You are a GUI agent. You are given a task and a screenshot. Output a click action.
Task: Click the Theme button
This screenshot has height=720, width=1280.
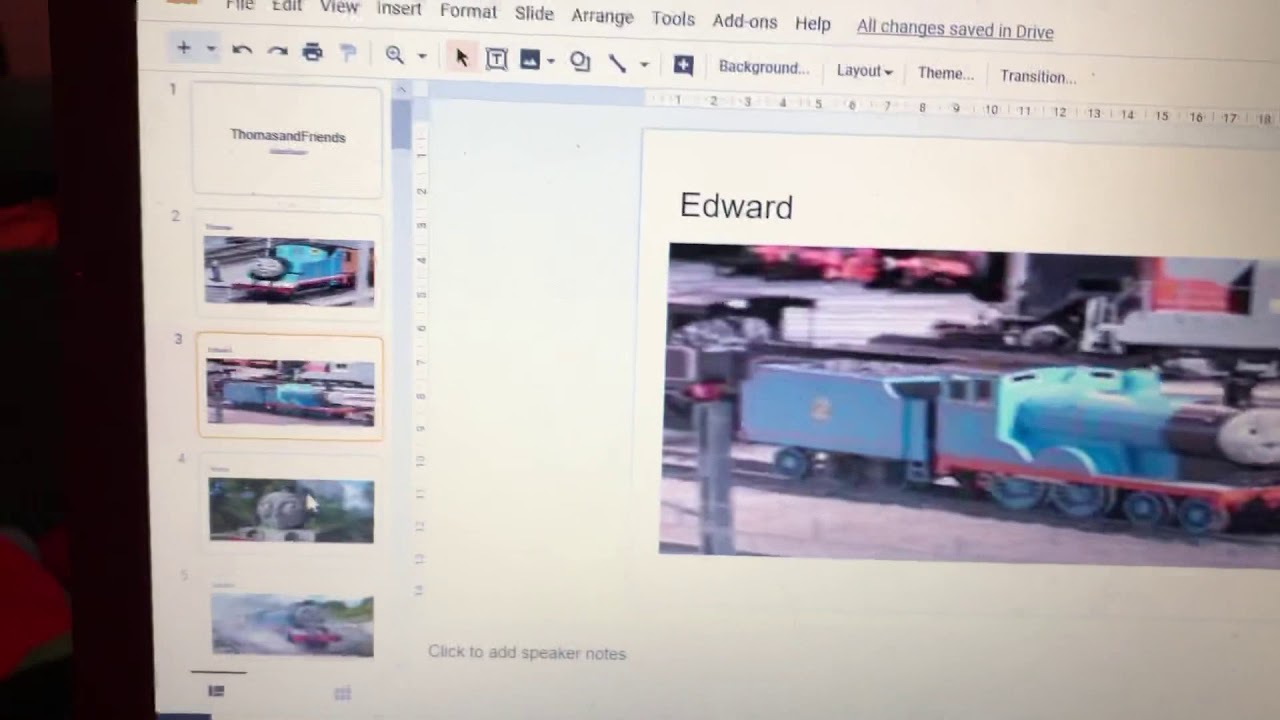tap(946, 74)
